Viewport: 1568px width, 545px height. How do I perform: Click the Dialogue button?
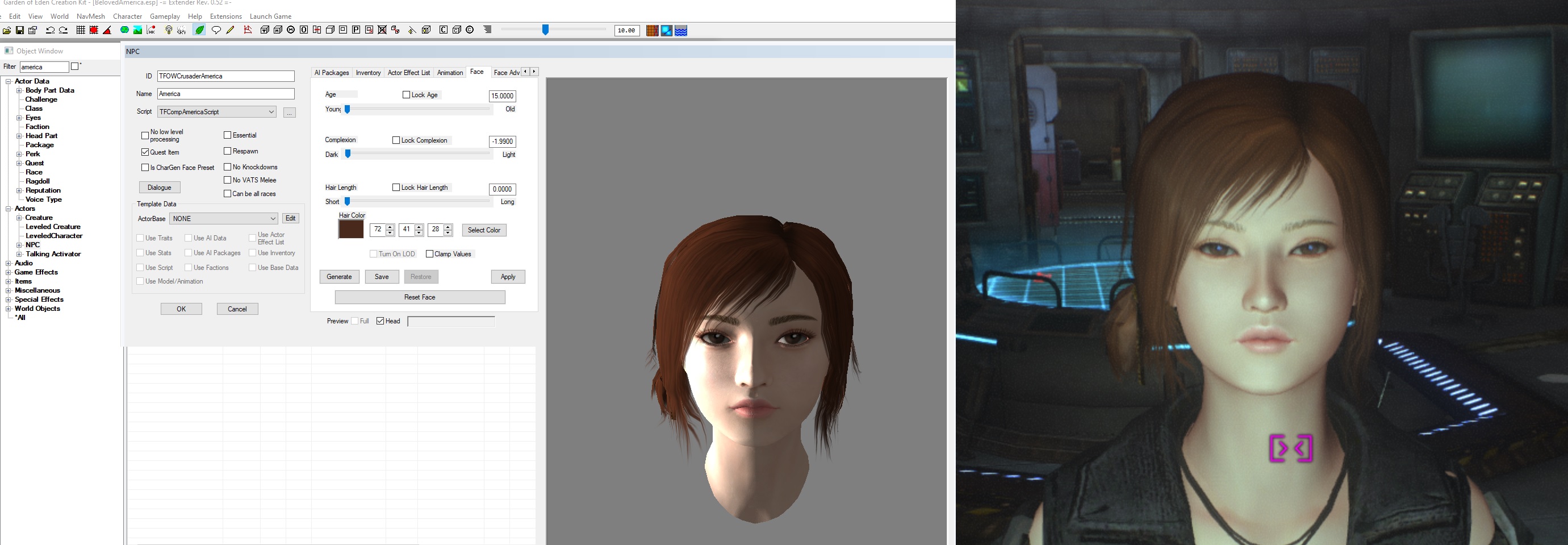pyautogui.click(x=160, y=188)
